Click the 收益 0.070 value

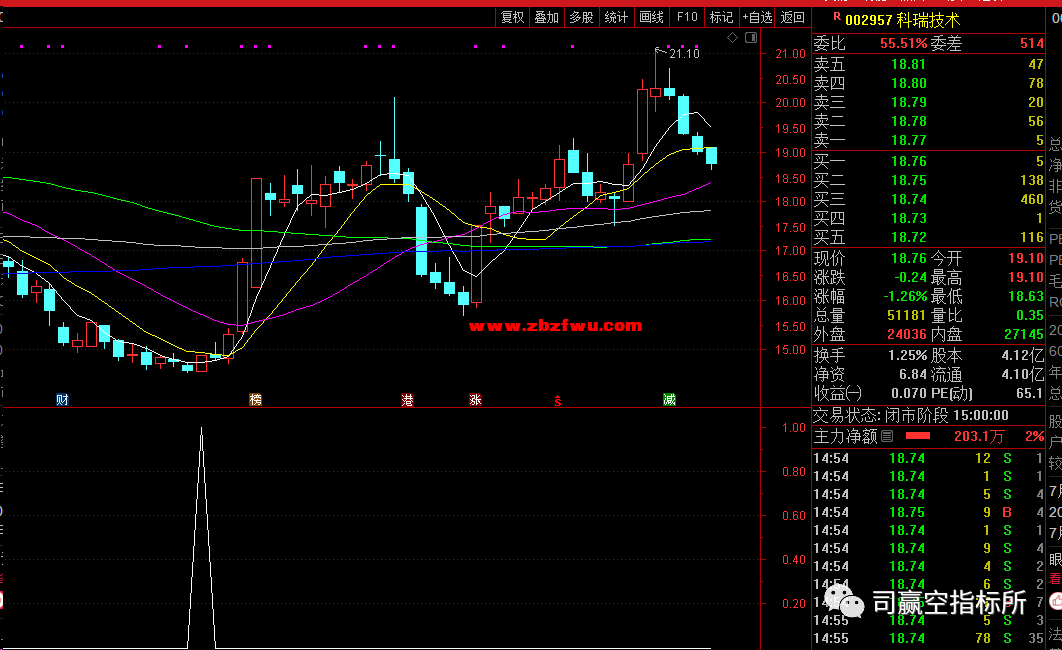coord(910,393)
